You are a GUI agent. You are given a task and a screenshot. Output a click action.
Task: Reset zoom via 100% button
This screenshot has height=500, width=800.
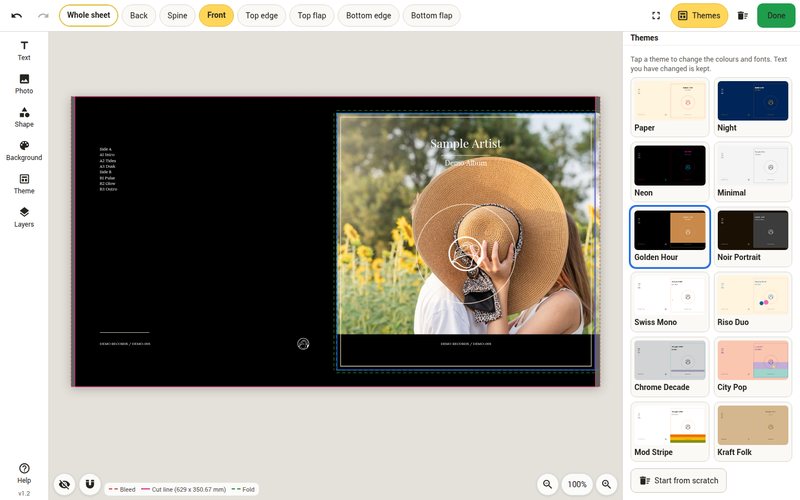coord(577,484)
